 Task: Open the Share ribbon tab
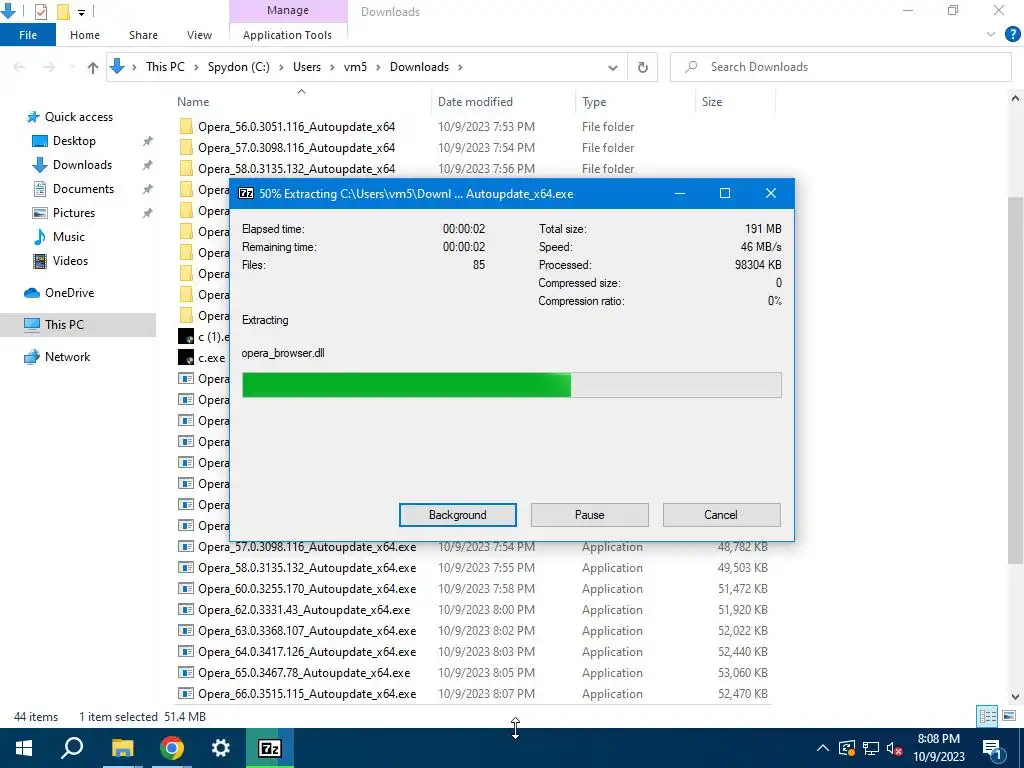pyautogui.click(x=143, y=35)
